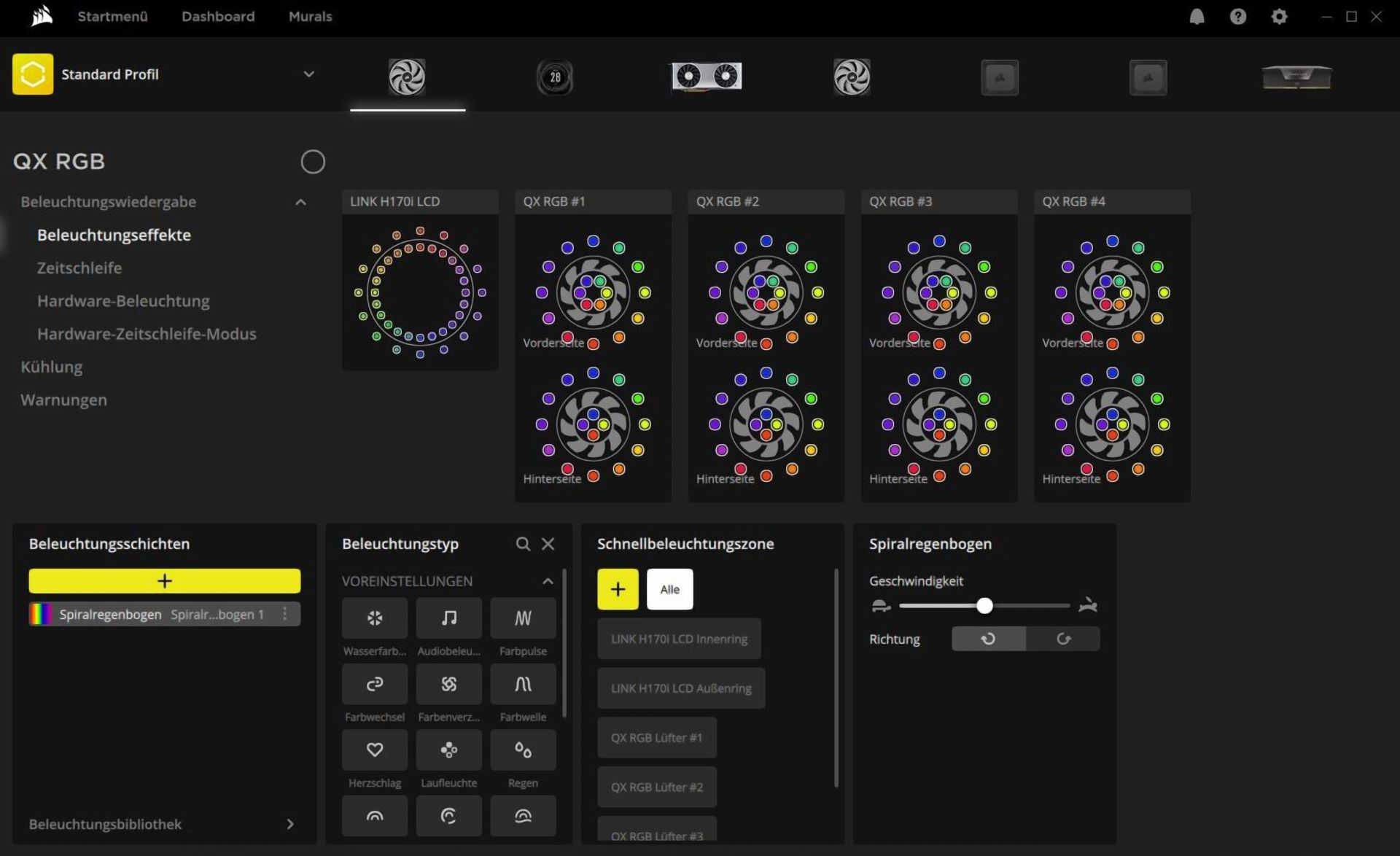Search lighting types with magnifier icon
The height and width of the screenshot is (856, 1400).
tap(523, 543)
